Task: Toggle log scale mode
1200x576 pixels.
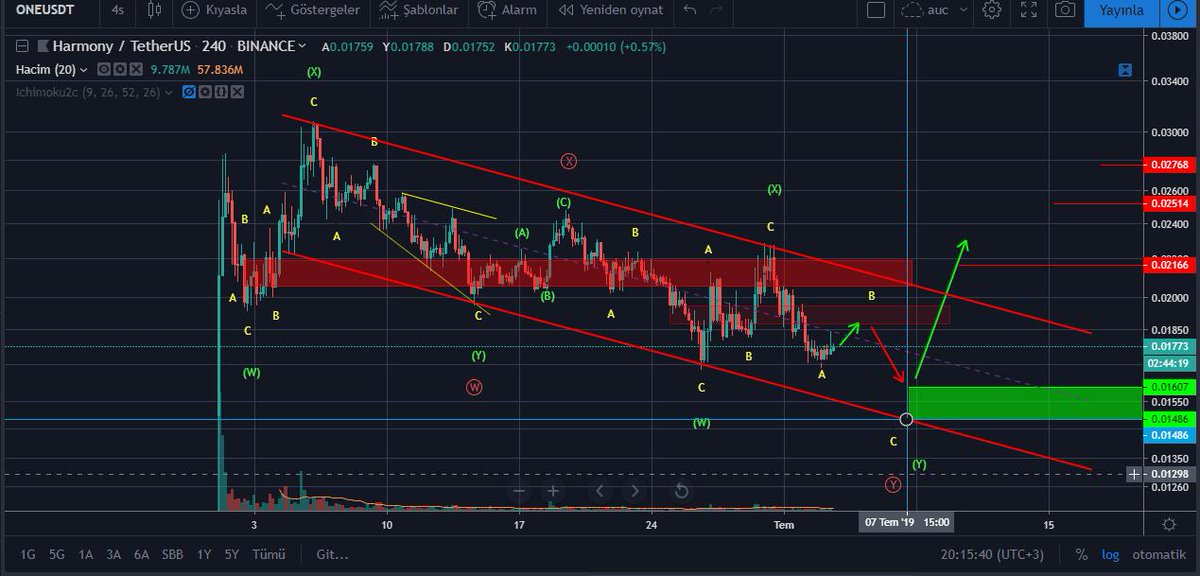Action: 1110,553
